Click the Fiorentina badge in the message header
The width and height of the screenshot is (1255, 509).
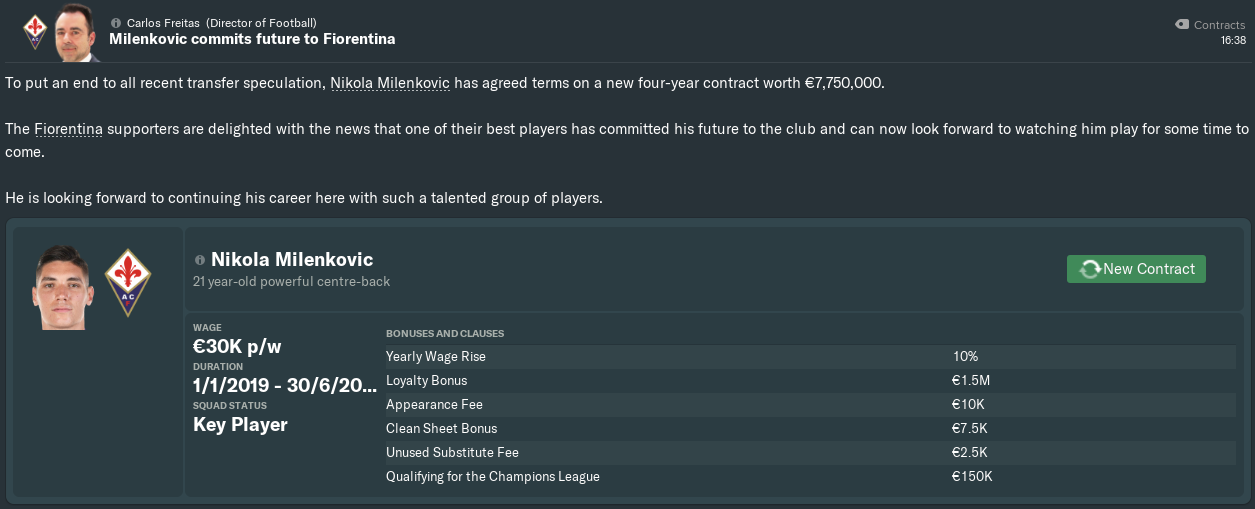(35, 31)
